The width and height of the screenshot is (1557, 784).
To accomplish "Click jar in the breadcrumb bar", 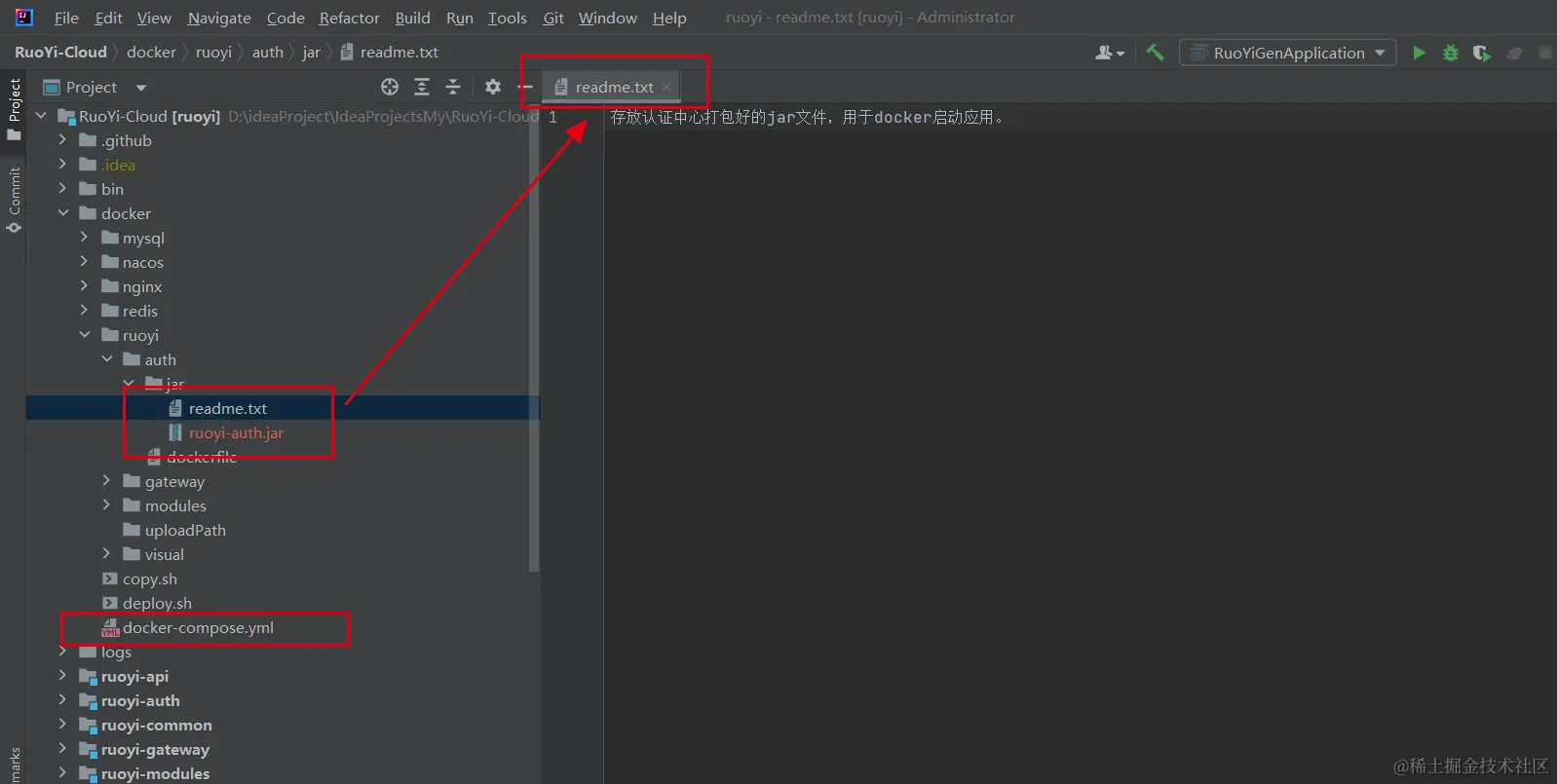I will tap(311, 53).
